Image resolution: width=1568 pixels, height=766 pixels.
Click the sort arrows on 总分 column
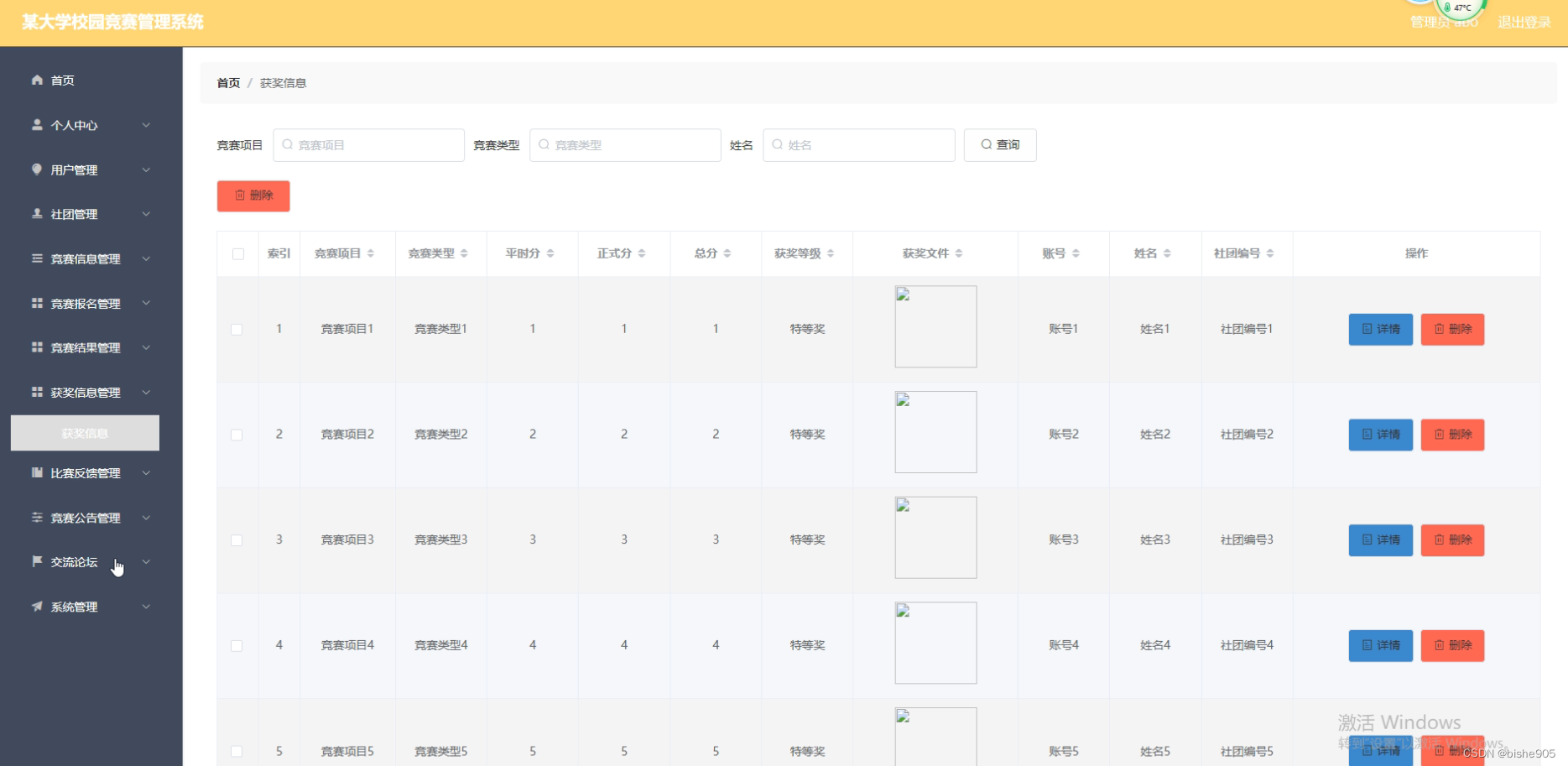tap(727, 253)
